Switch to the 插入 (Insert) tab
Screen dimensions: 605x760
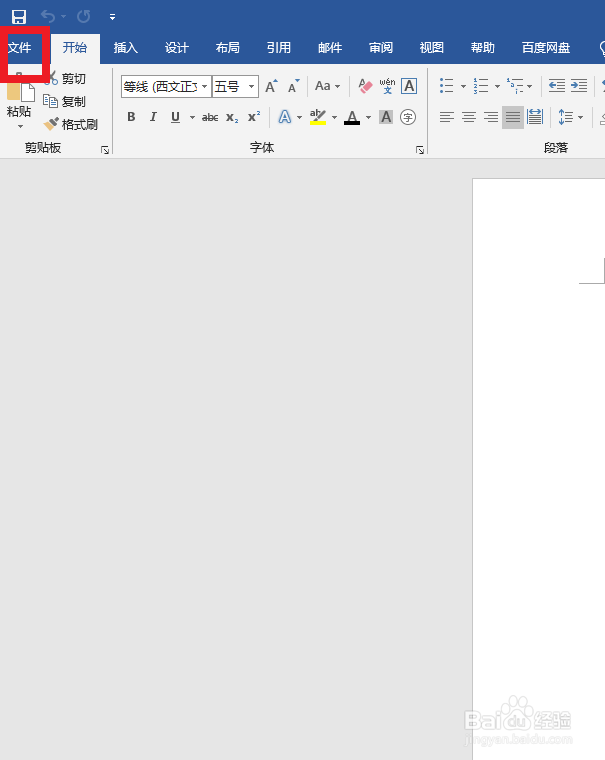click(x=126, y=48)
